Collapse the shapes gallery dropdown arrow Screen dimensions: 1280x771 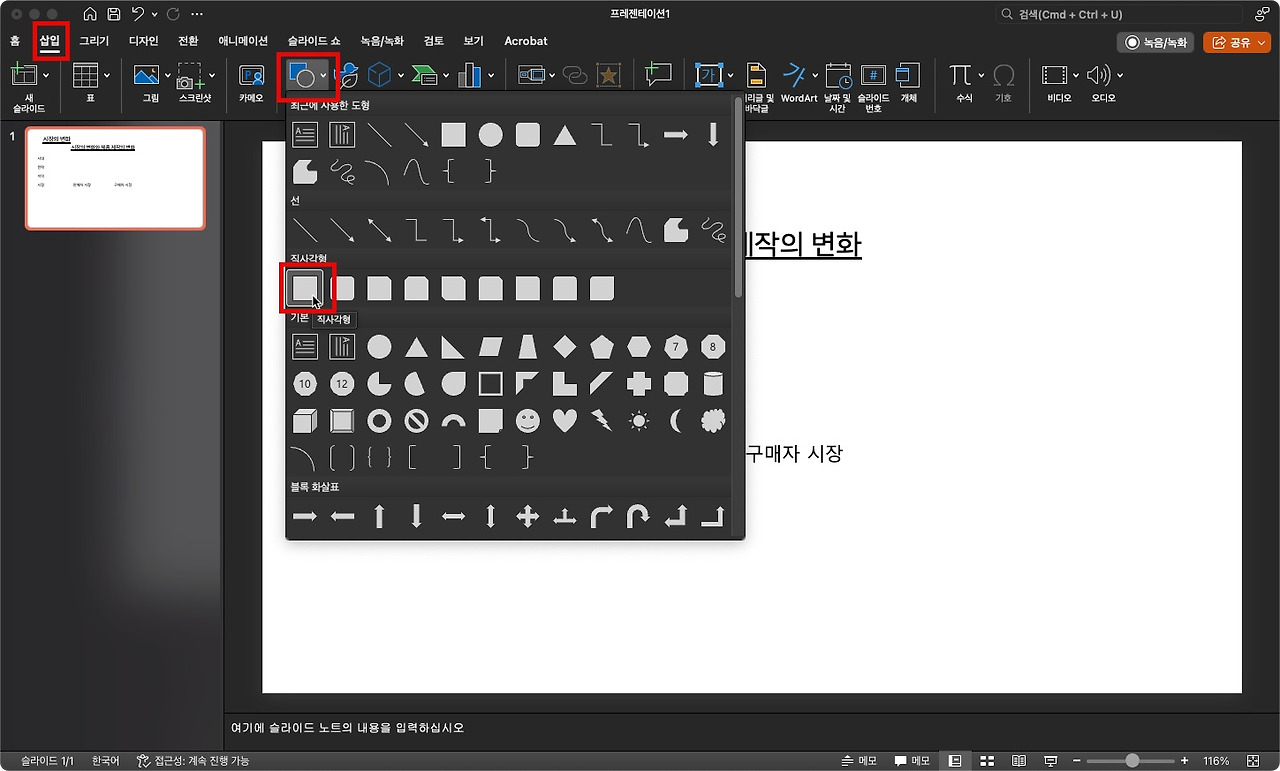point(325,75)
